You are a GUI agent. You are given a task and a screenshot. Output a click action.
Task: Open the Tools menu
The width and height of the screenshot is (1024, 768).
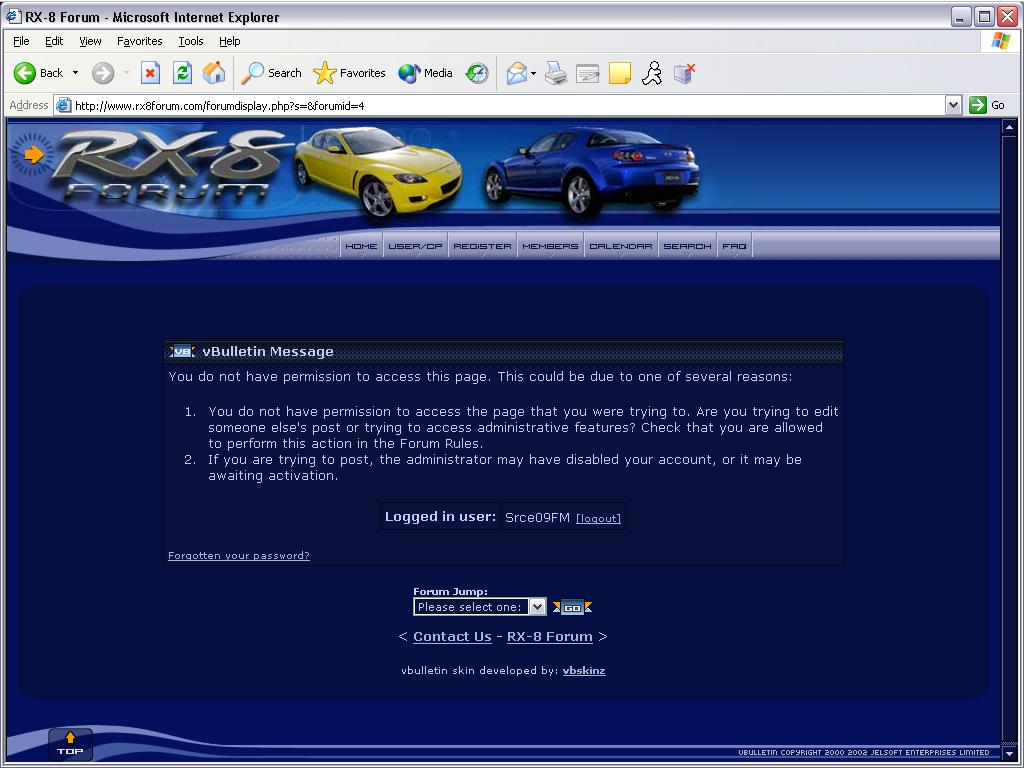tap(190, 41)
